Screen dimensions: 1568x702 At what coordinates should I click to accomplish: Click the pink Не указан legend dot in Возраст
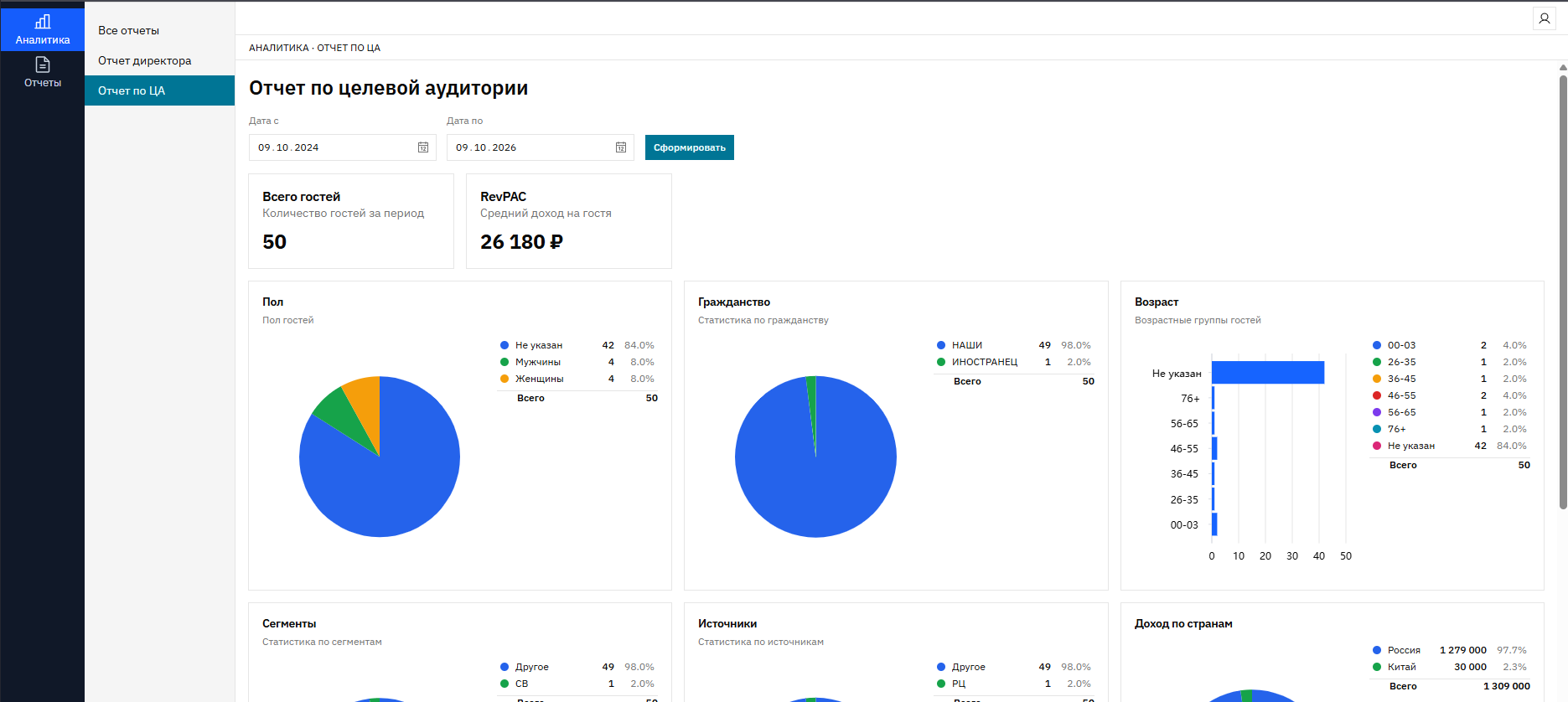1377,446
